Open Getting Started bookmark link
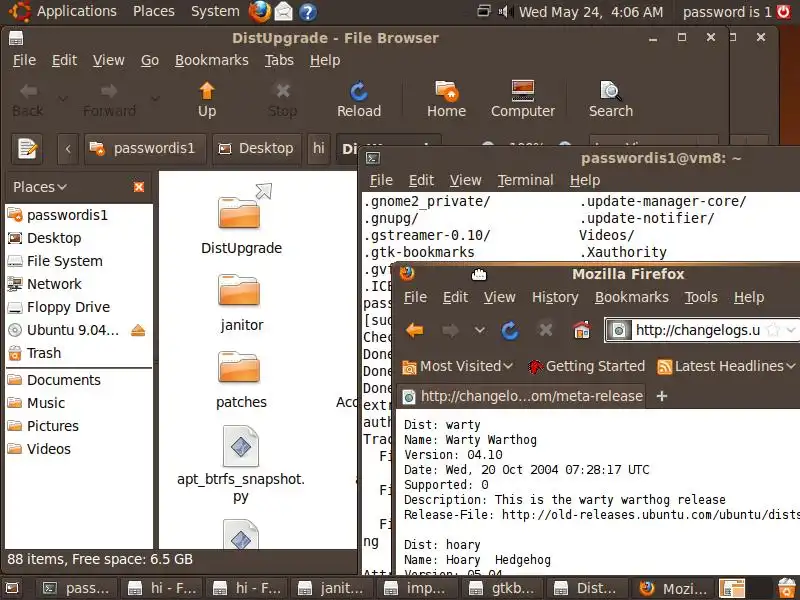The width and height of the screenshot is (800, 600). 586,366
